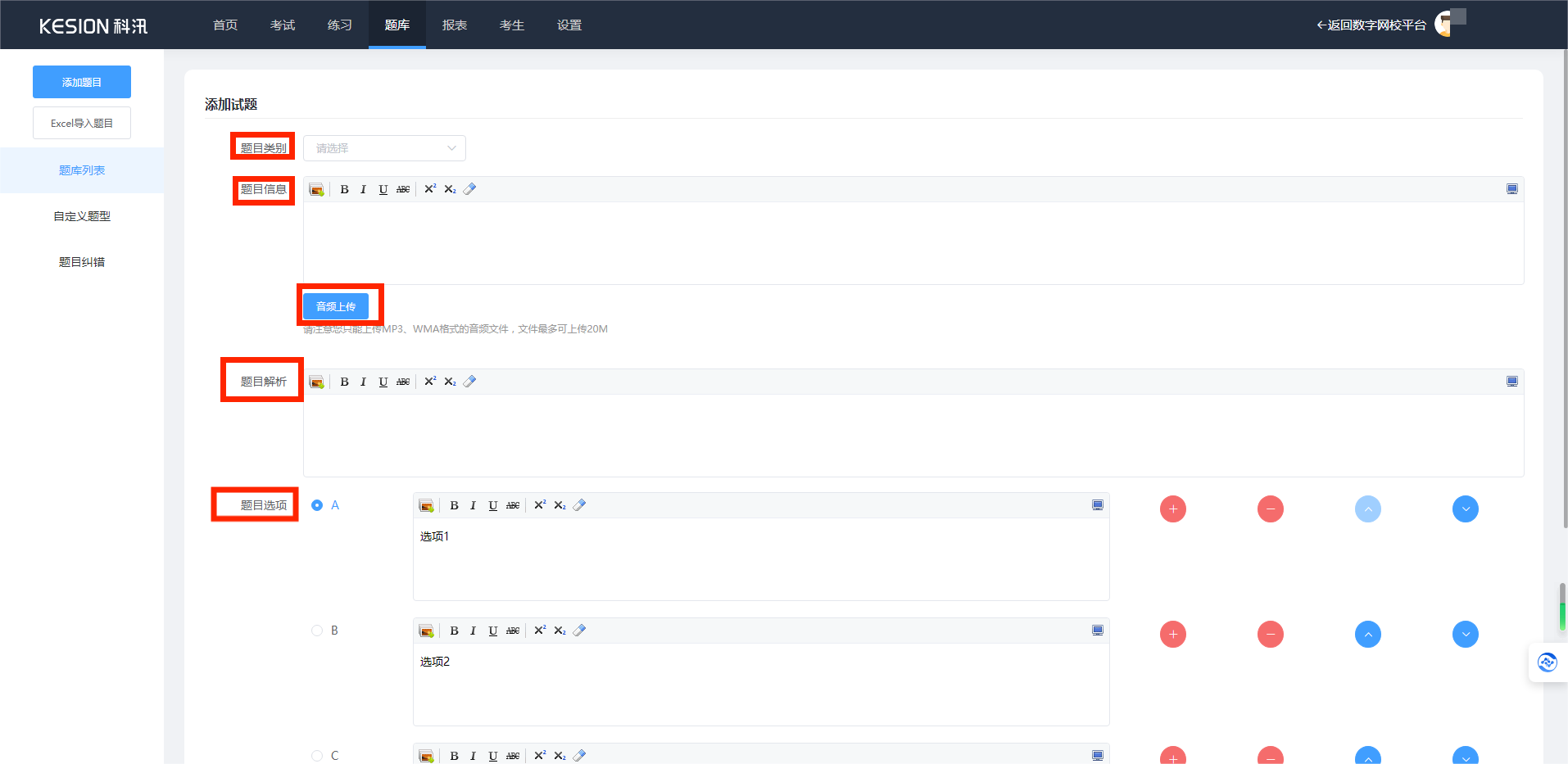
Task: Click the page vertical scrollbar
Action: click(x=1565, y=288)
